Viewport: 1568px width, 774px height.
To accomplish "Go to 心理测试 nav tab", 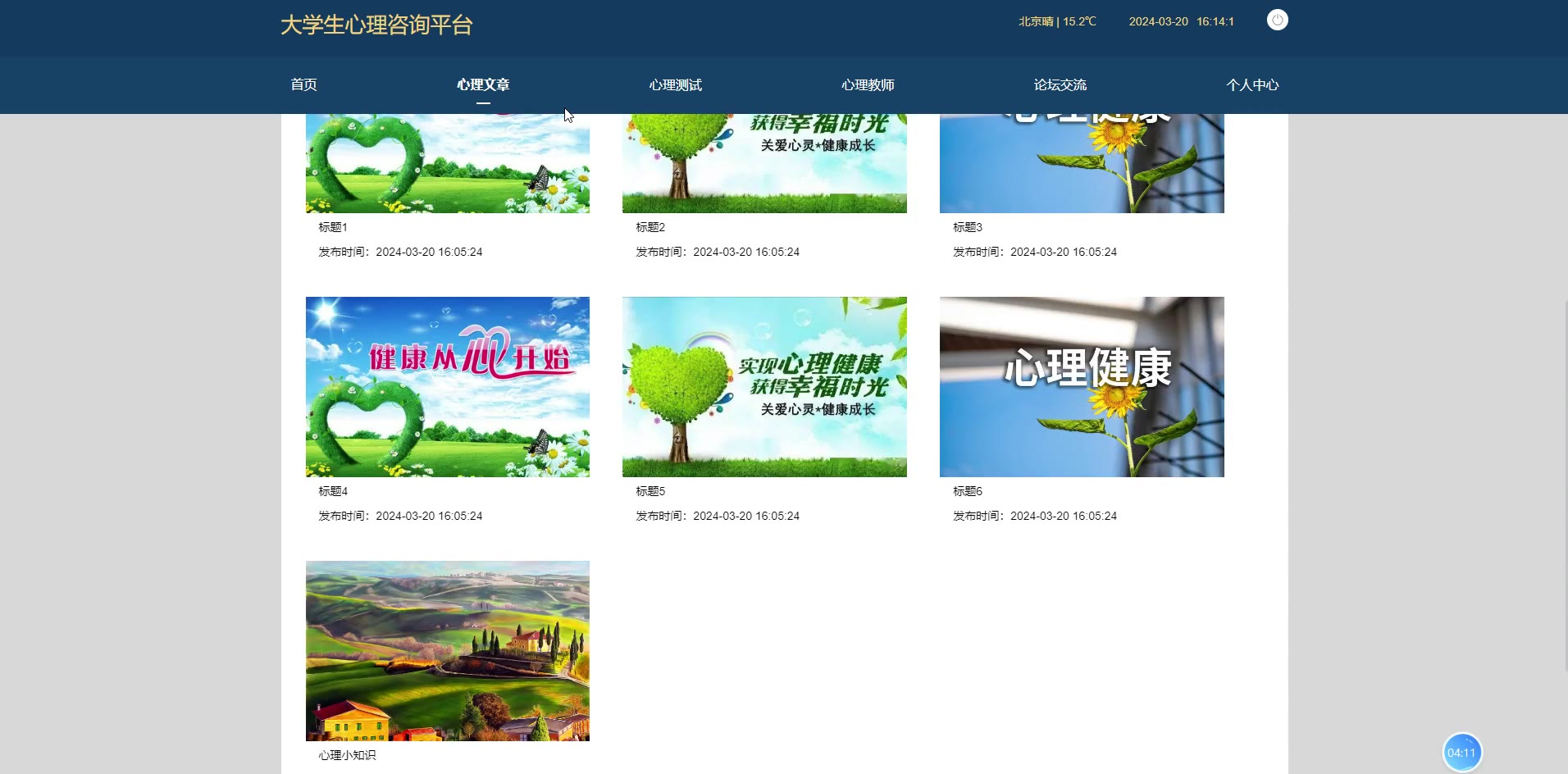I will 676,84.
